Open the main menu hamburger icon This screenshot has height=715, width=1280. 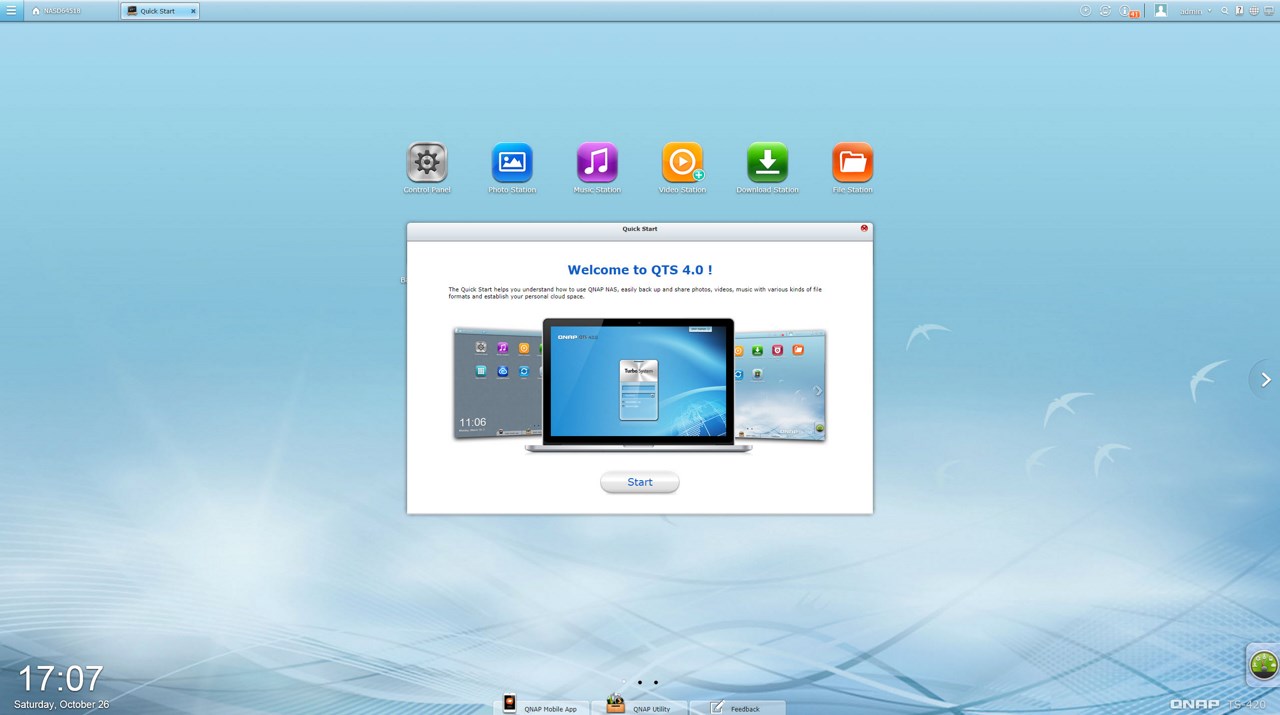(x=11, y=11)
